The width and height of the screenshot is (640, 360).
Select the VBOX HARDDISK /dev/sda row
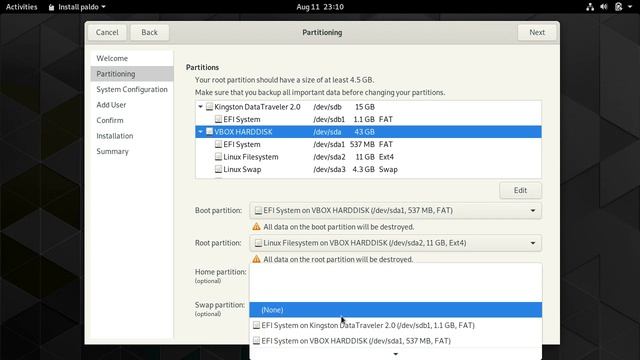368,132
